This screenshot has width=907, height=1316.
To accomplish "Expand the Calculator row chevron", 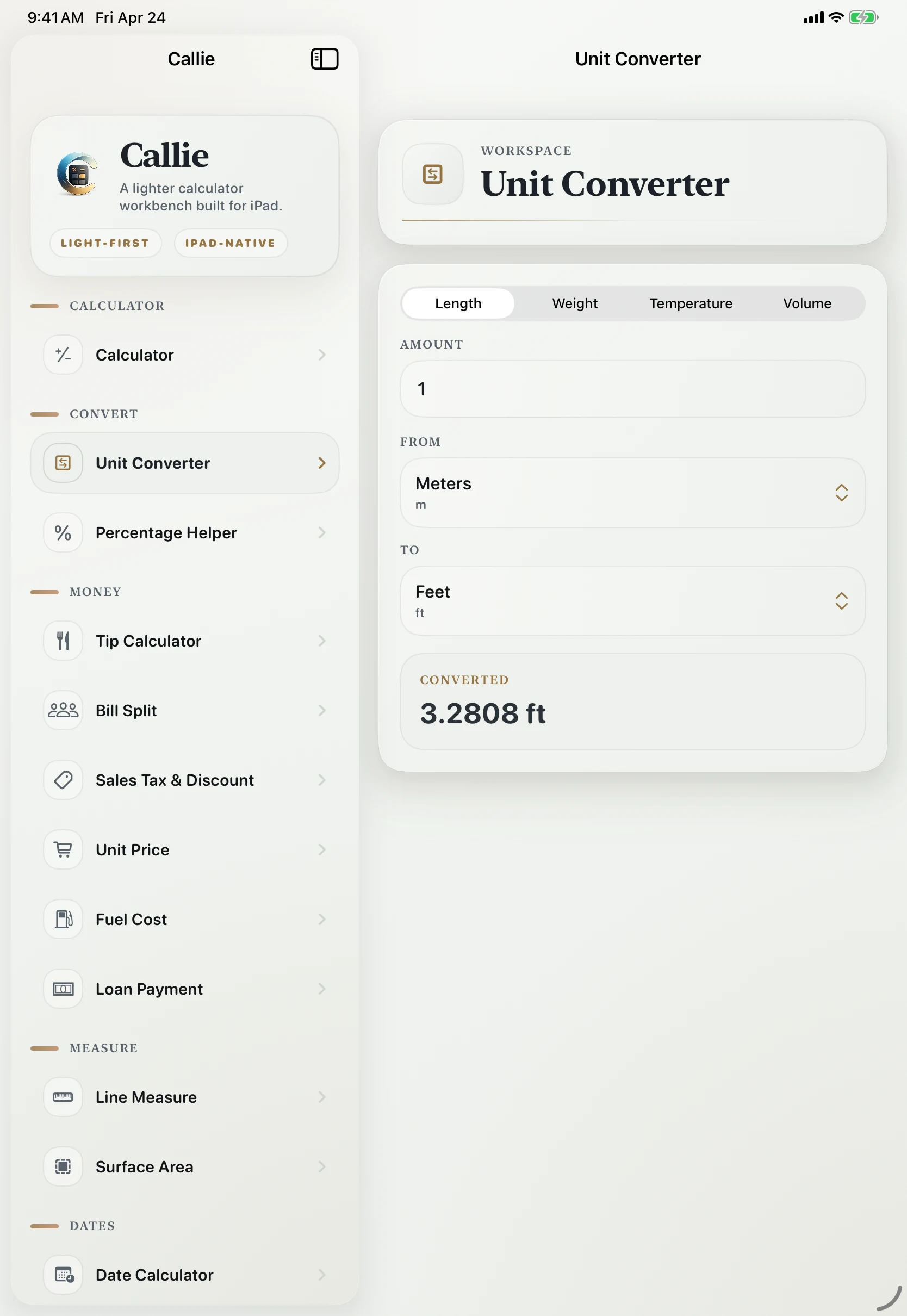I will pyautogui.click(x=322, y=355).
